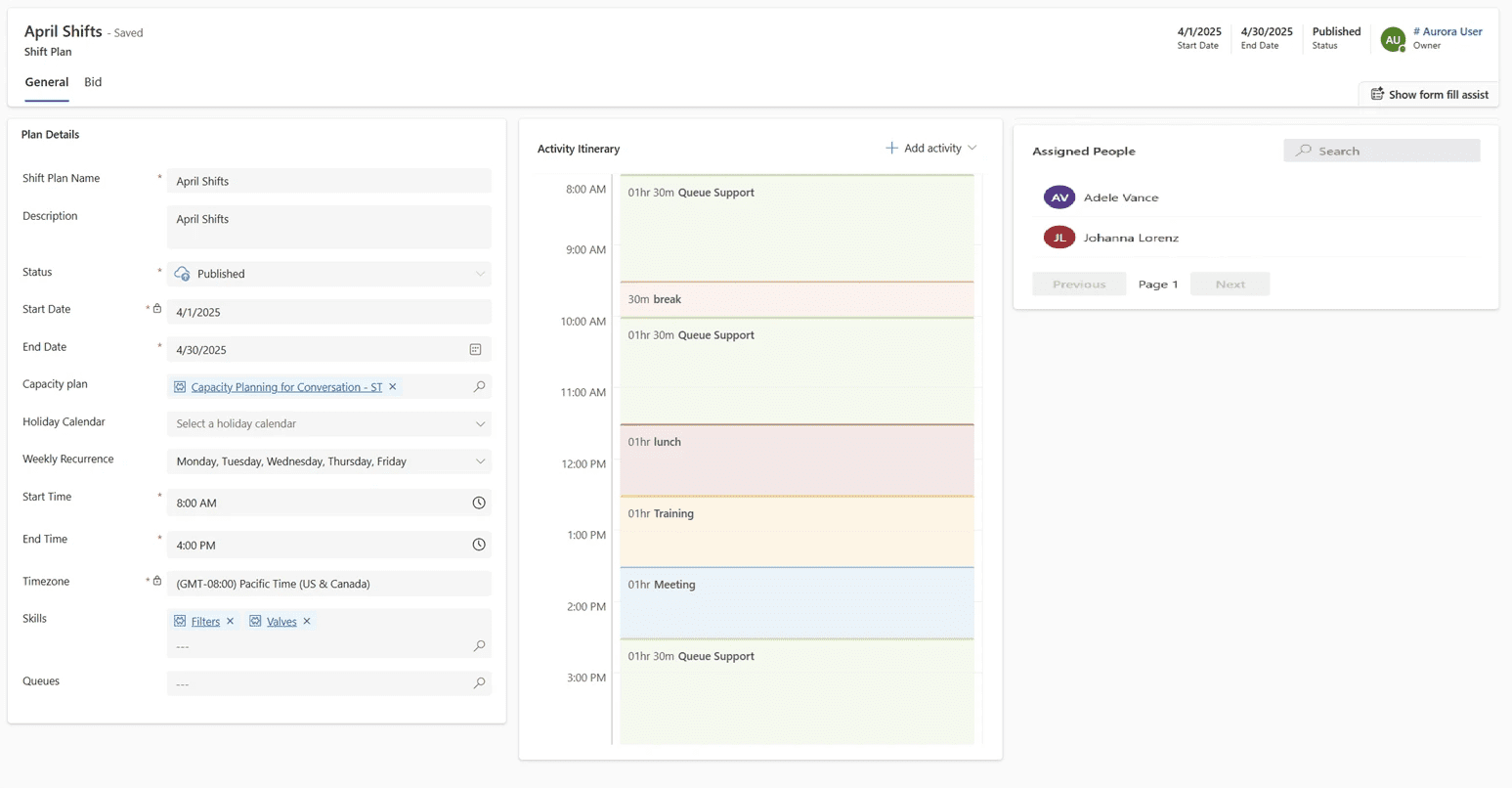This screenshot has width=1512, height=788.
Task: Click the Start Time field value
Action: pos(196,503)
